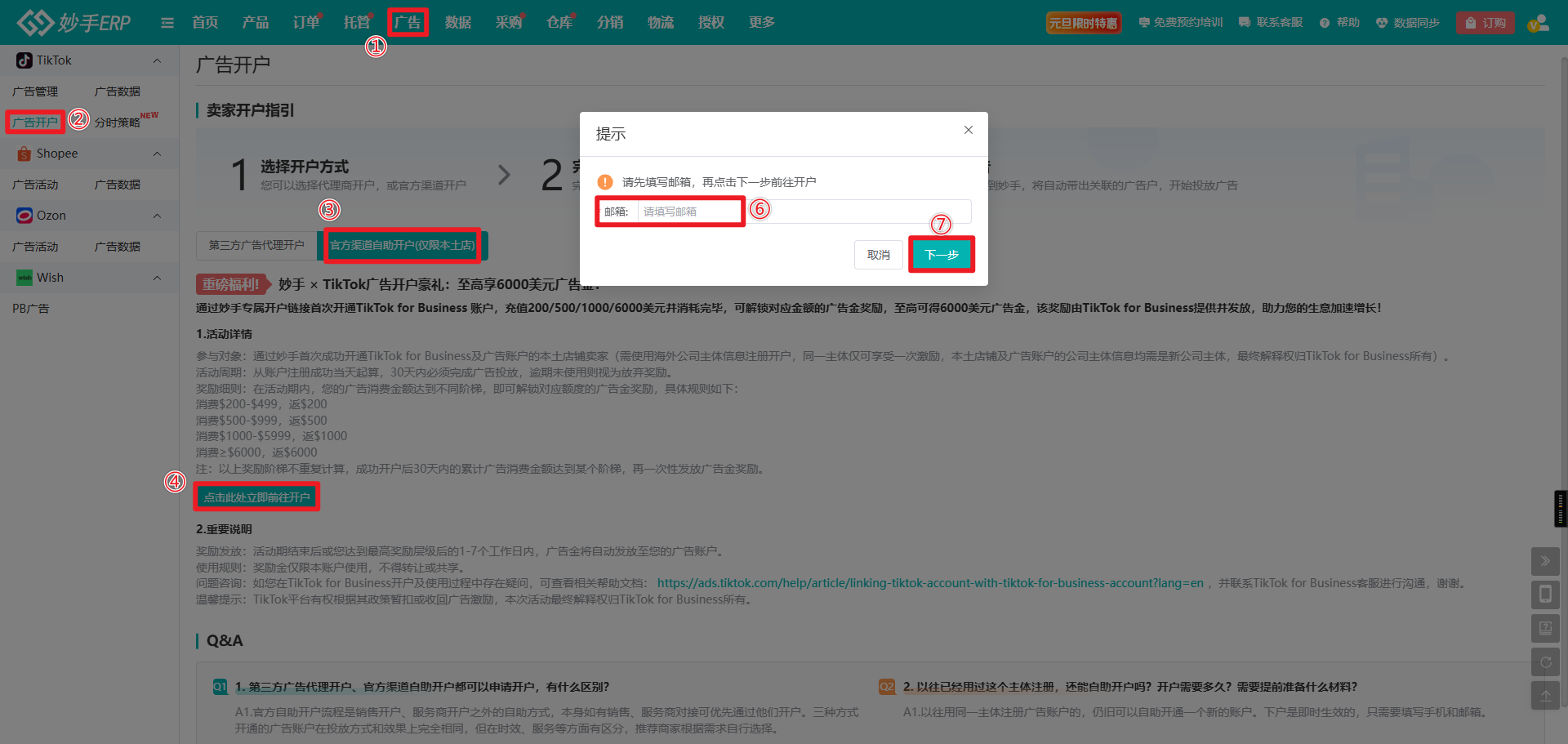Click the Q1 badge icon
1568x744 pixels.
[220, 687]
